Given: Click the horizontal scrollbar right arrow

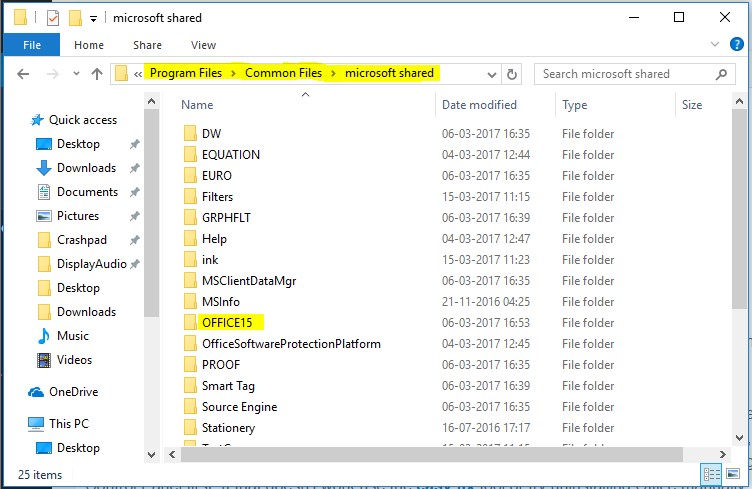Looking at the screenshot, I should (722, 454).
